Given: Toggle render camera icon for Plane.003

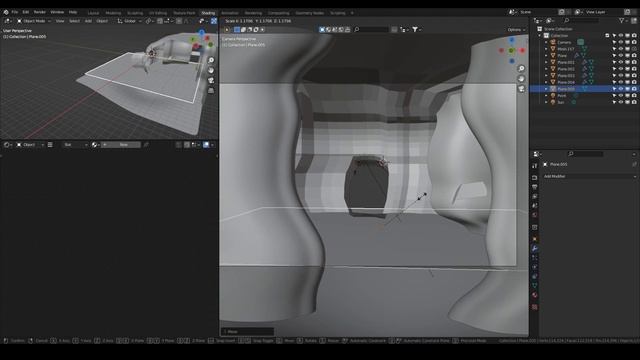Looking at the screenshot, I should click(634, 76).
